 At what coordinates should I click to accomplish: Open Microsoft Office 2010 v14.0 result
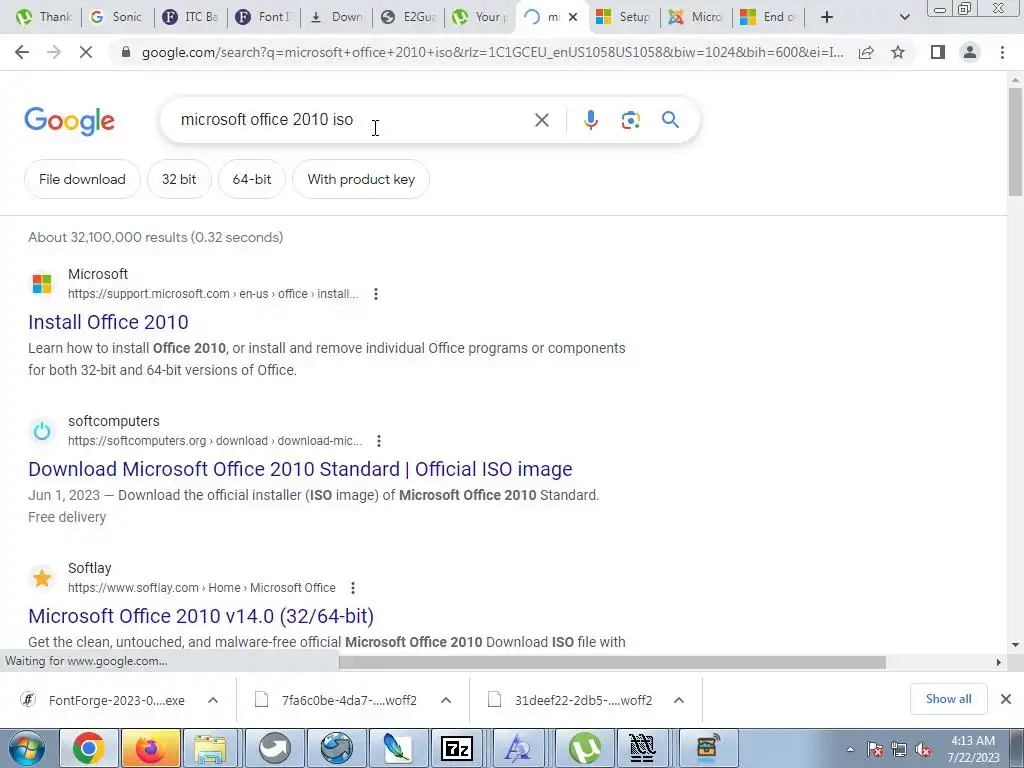coord(201,616)
